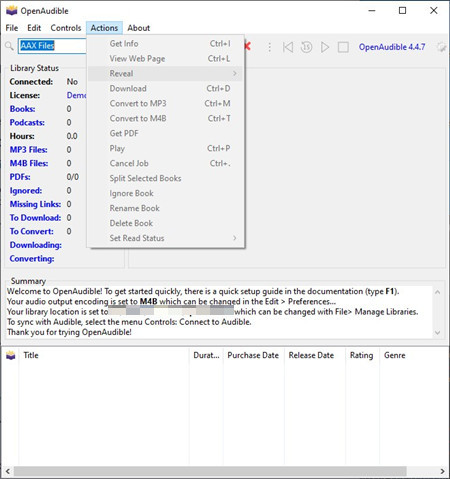Screen dimensions: 450x479
Task: Click the red X clear-search icon
Action: click(x=248, y=46)
